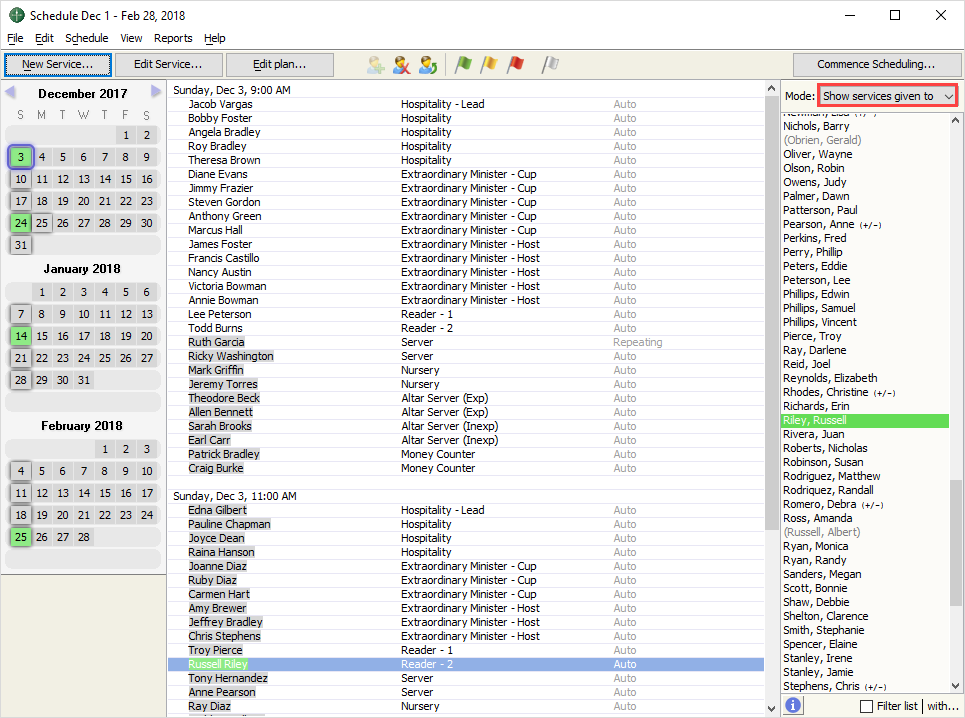965x718 pixels.
Task: Click the 'with...' filter link
Action: pyautogui.click(x=942, y=706)
